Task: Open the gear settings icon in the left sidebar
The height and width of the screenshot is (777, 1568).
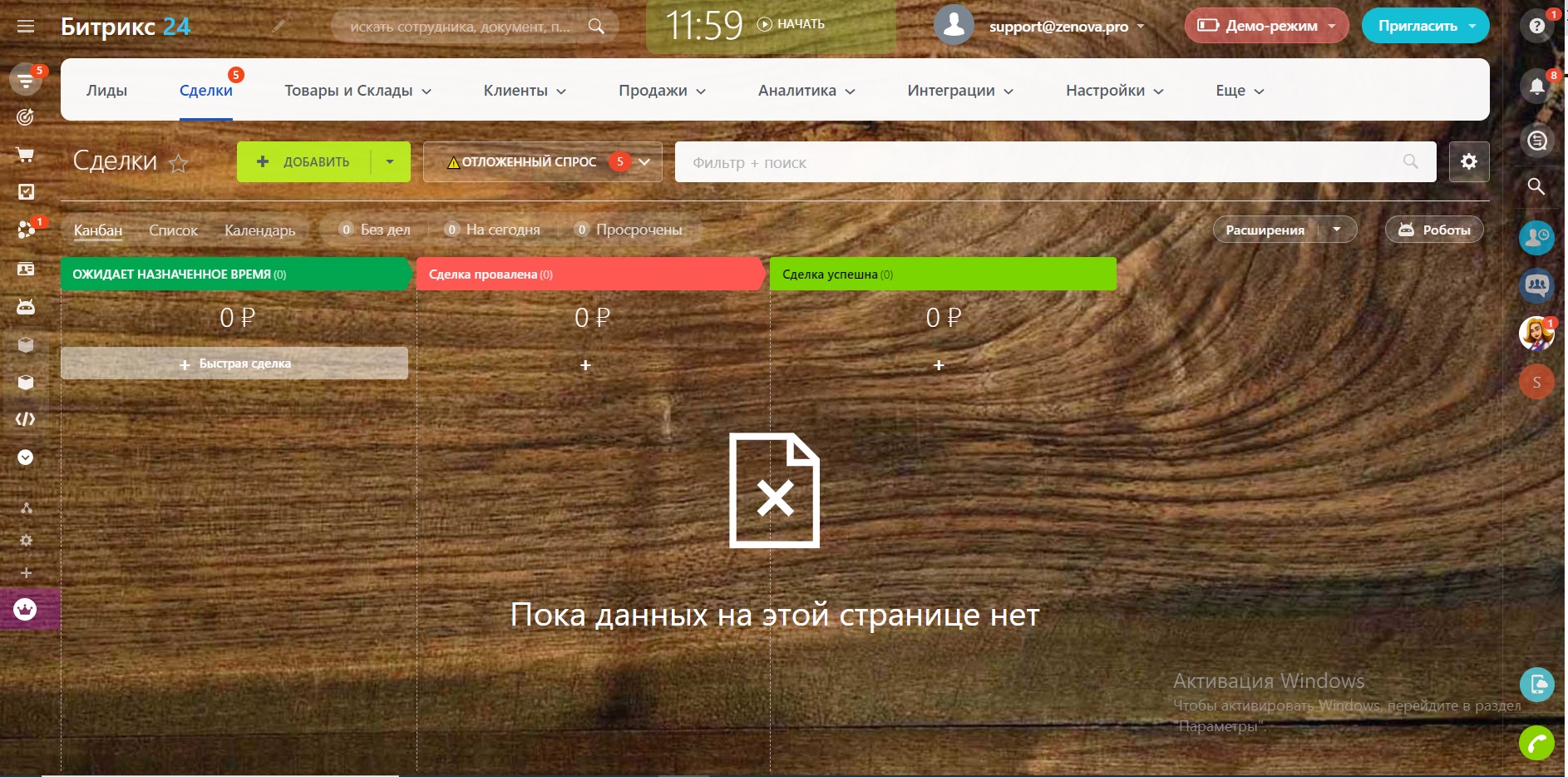Action: tap(26, 541)
